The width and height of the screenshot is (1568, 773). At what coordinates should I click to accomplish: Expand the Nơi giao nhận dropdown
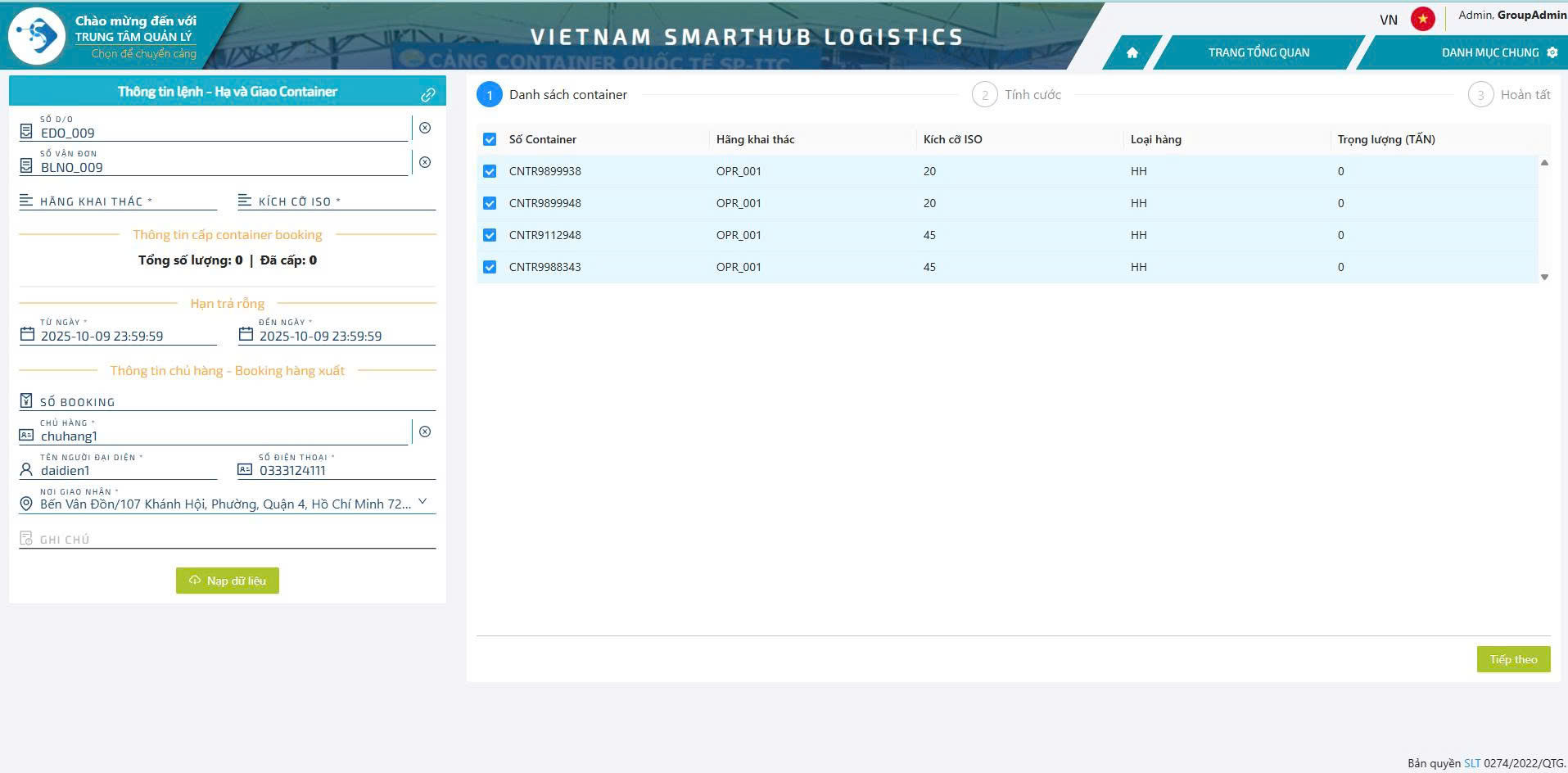tap(423, 502)
